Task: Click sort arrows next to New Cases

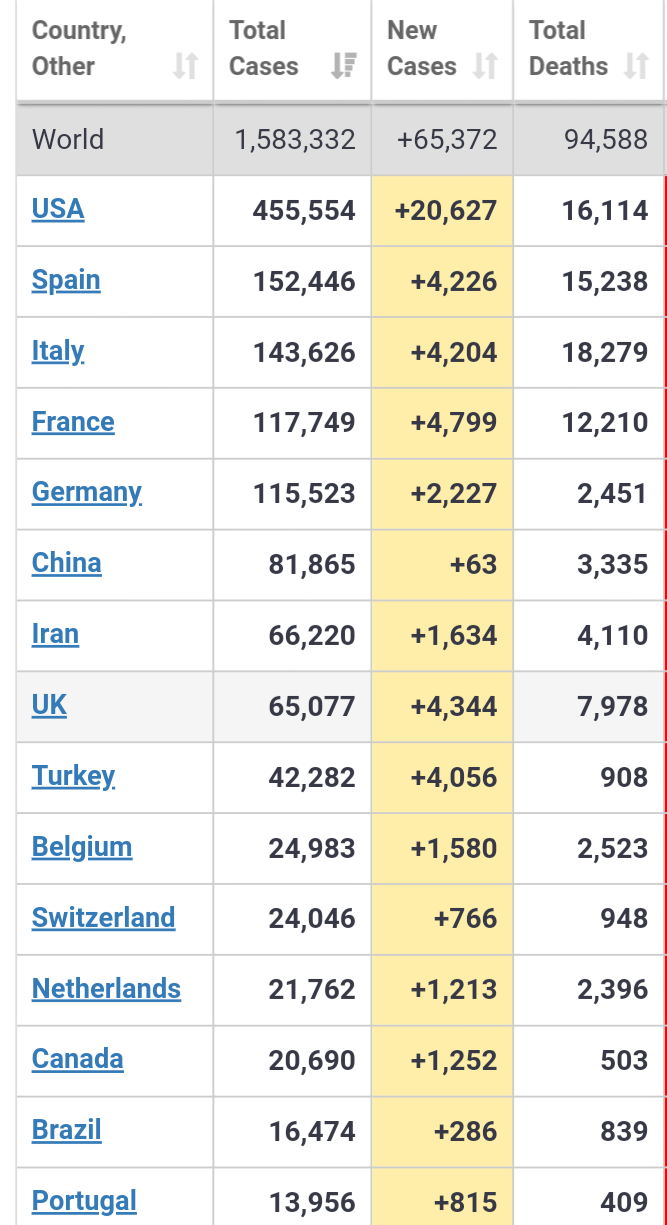Action: click(x=486, y=67)
